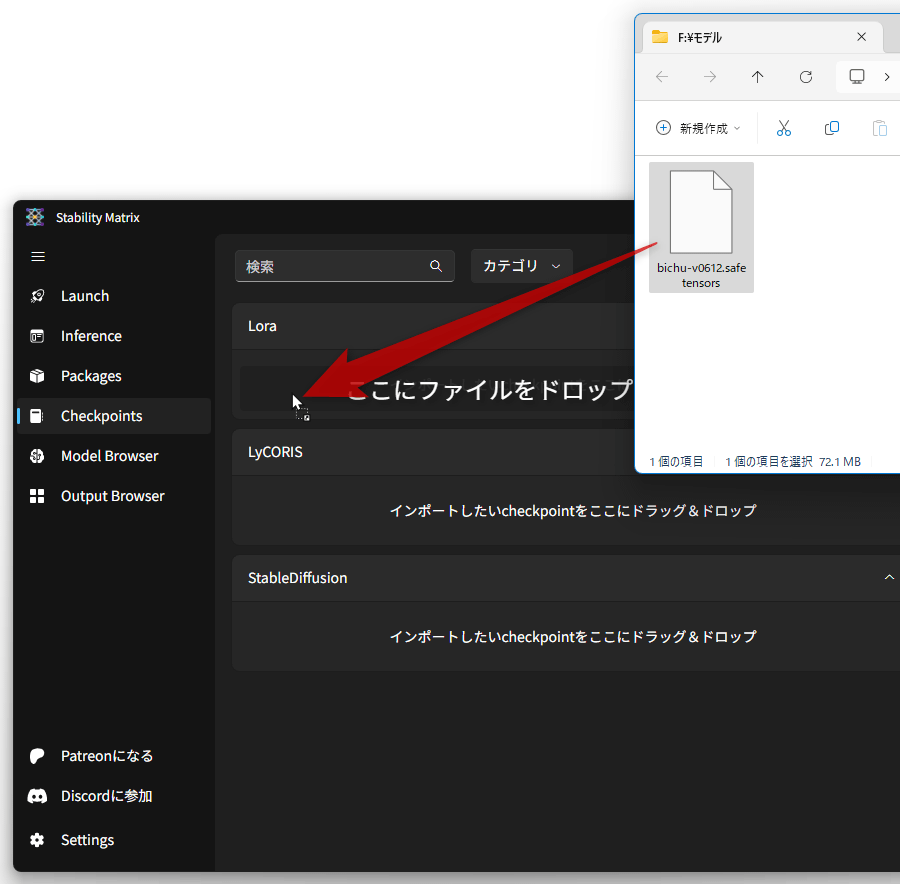Click the 1 個の項目 status text

pyautogui.click(x=676, y=462)
